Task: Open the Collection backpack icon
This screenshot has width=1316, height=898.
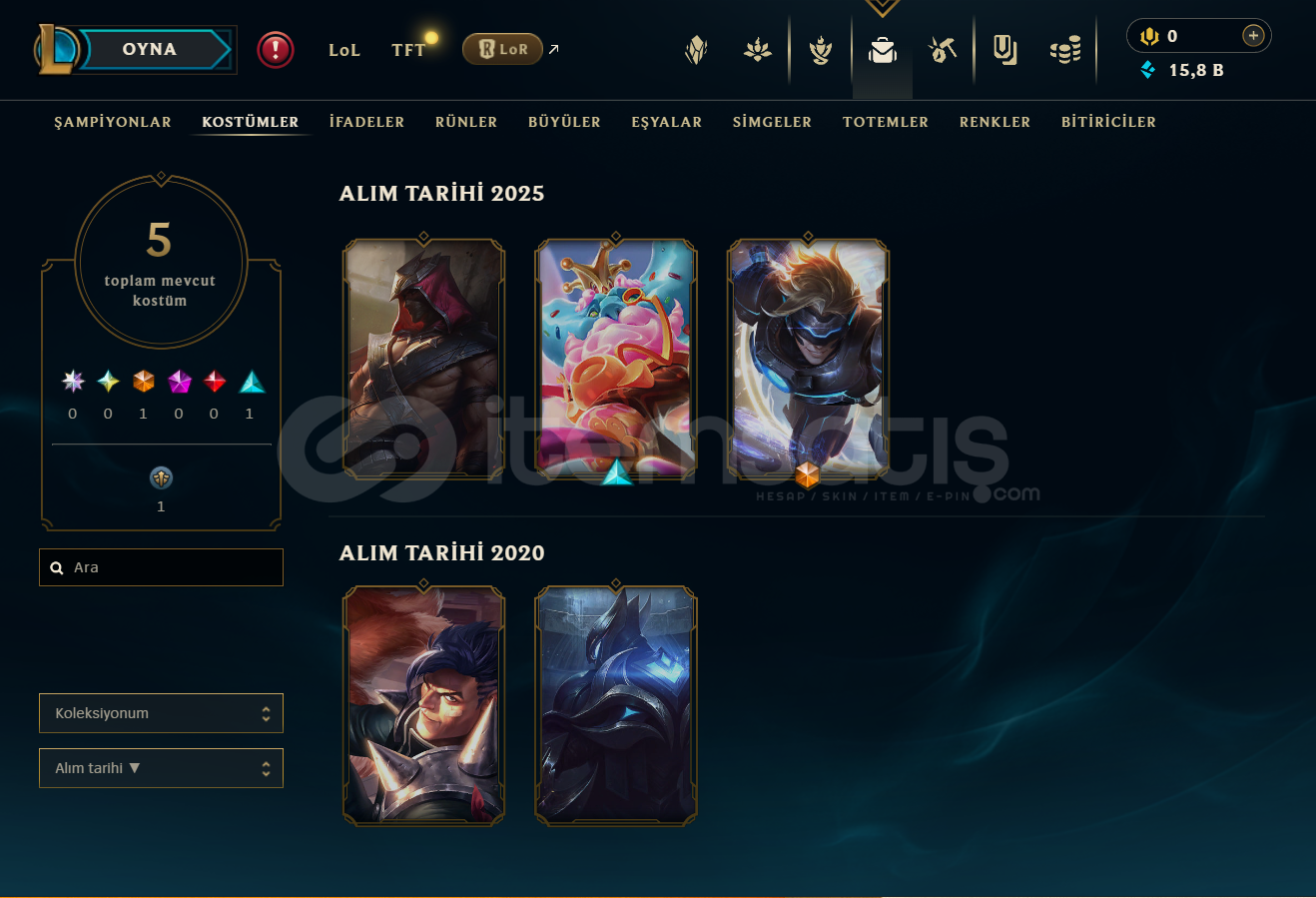Action: click(883, 49)
